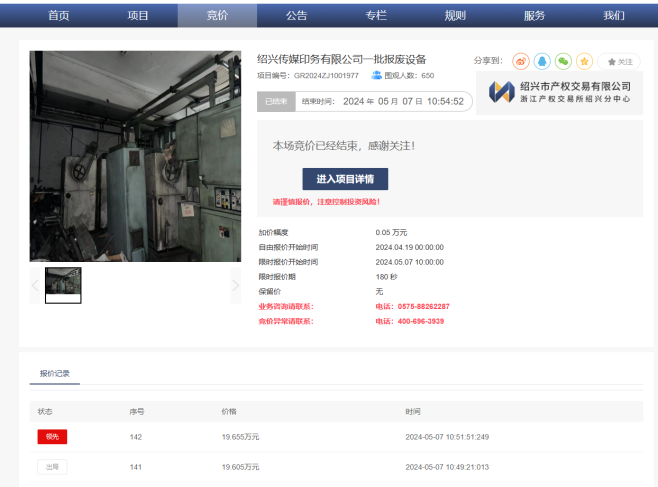Click the 价格 column header
This screenshot has height=487, width=658.
(229, 411)
